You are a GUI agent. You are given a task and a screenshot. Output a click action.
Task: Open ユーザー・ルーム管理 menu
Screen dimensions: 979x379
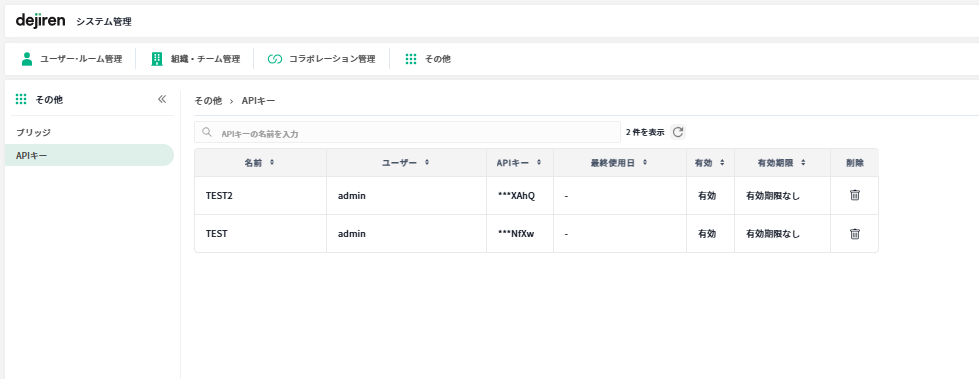(x=72, y=59)
